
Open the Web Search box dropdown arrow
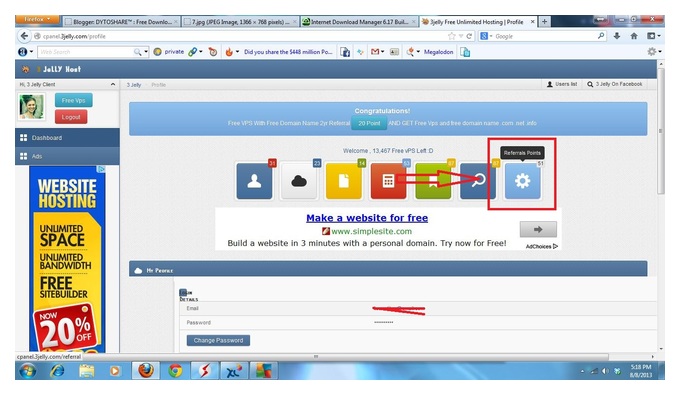pos(146,52)
